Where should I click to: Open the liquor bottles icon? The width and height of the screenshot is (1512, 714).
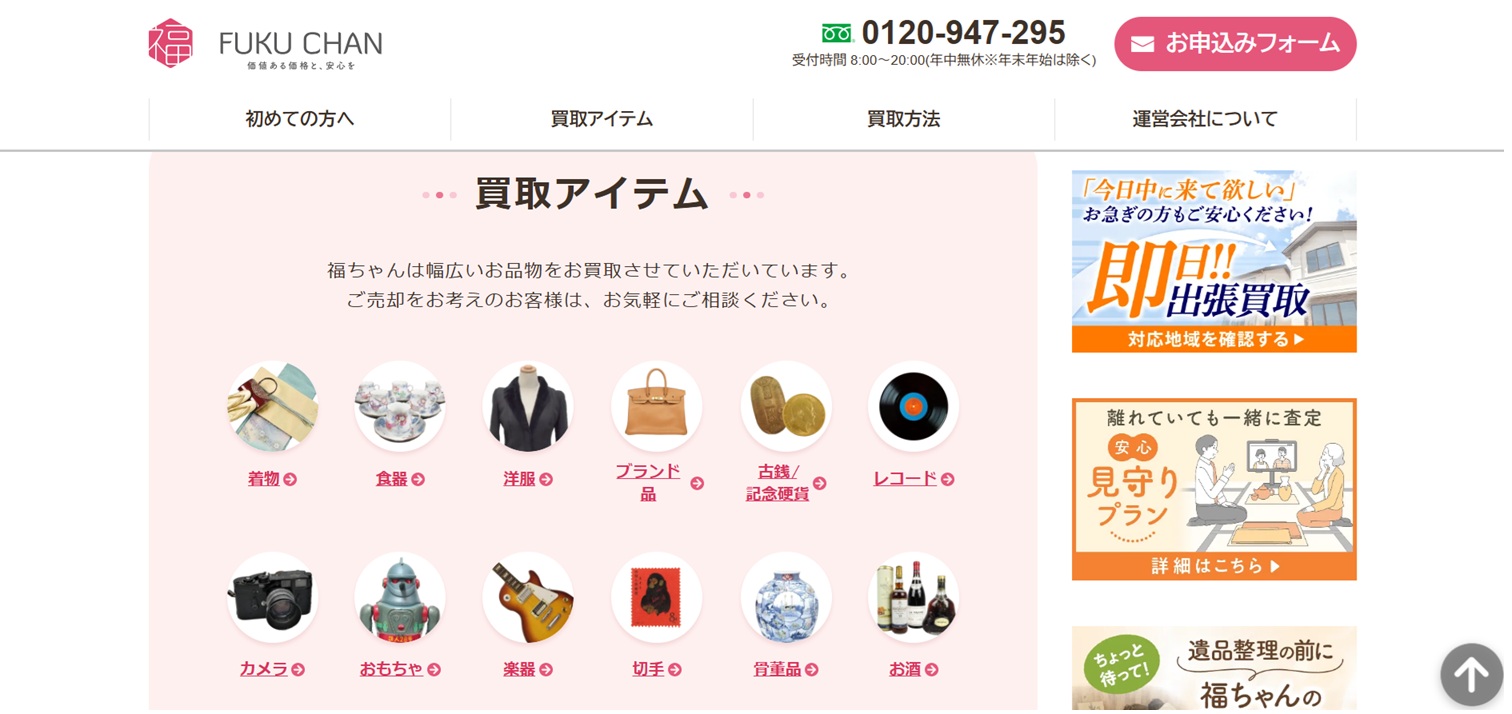(x=914, y=598)
